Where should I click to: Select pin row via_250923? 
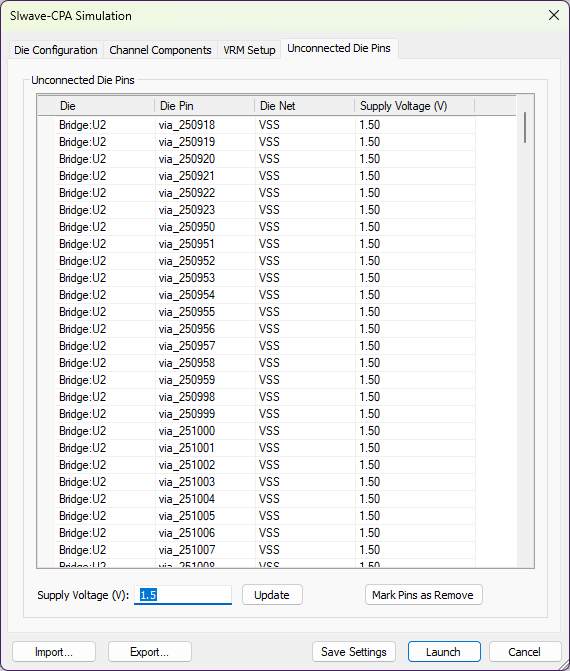click(265, 210)
